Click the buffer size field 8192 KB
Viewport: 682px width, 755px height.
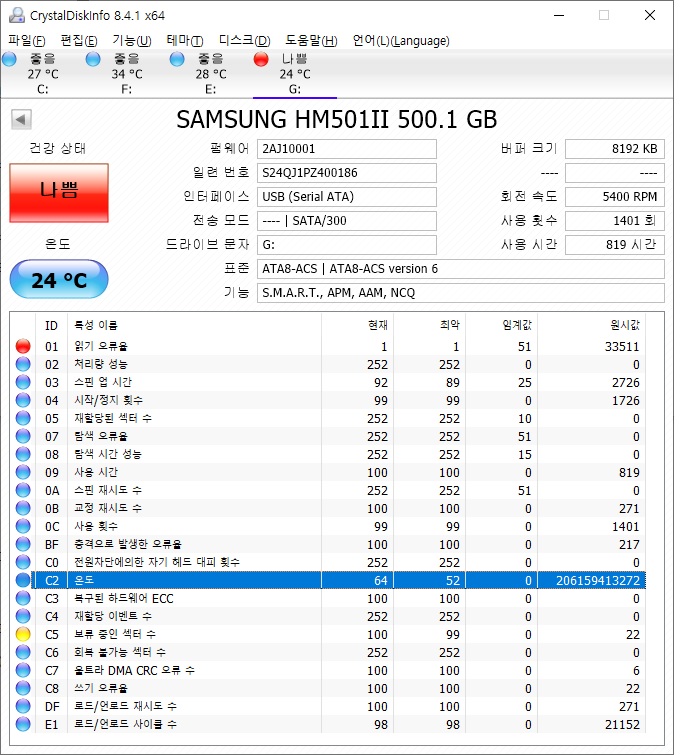615,149
